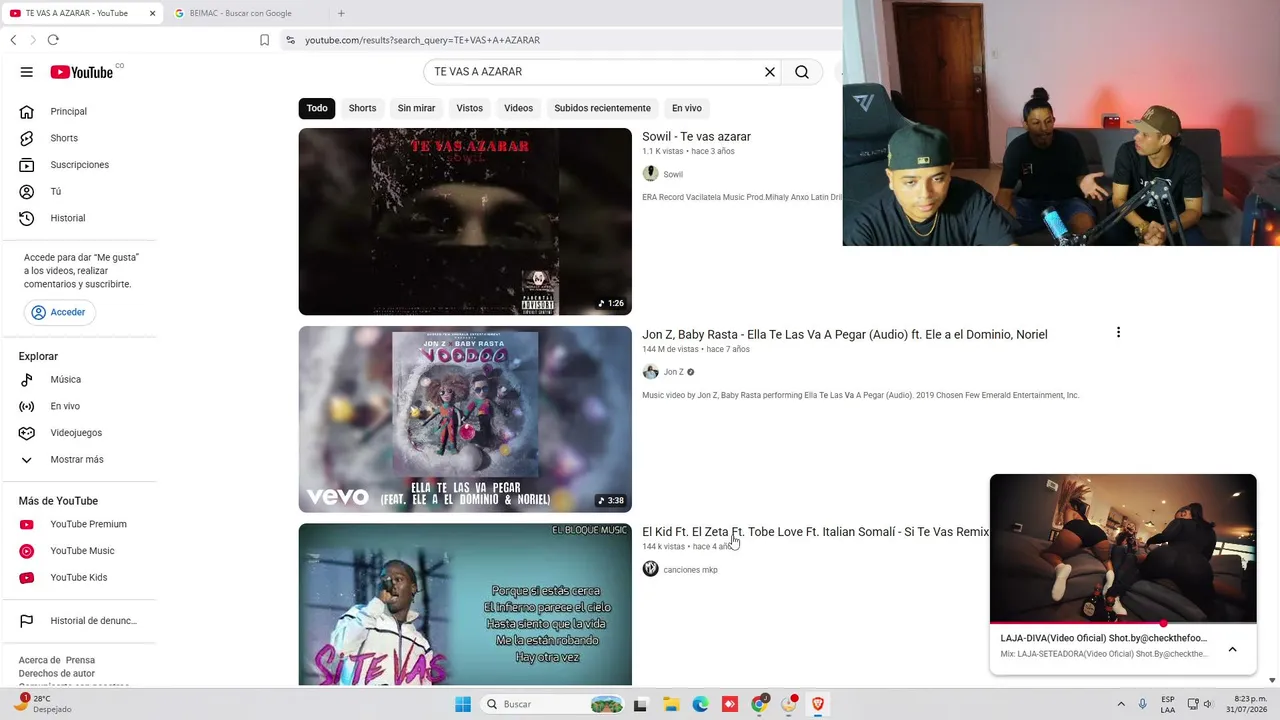The image size is (1280, 720).
Task: Open the Sowil - Te vas azarar title
Action: 696,137
